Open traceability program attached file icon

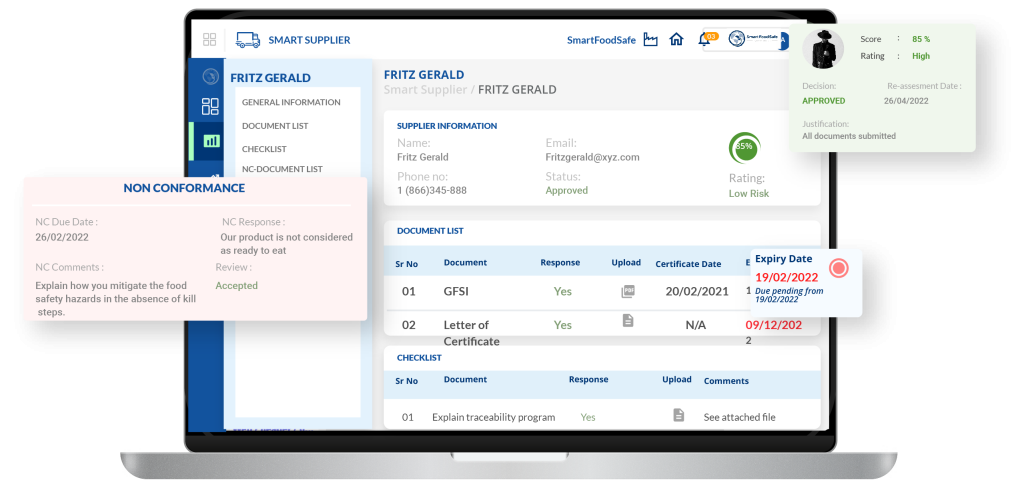click(x=678, y=415)
